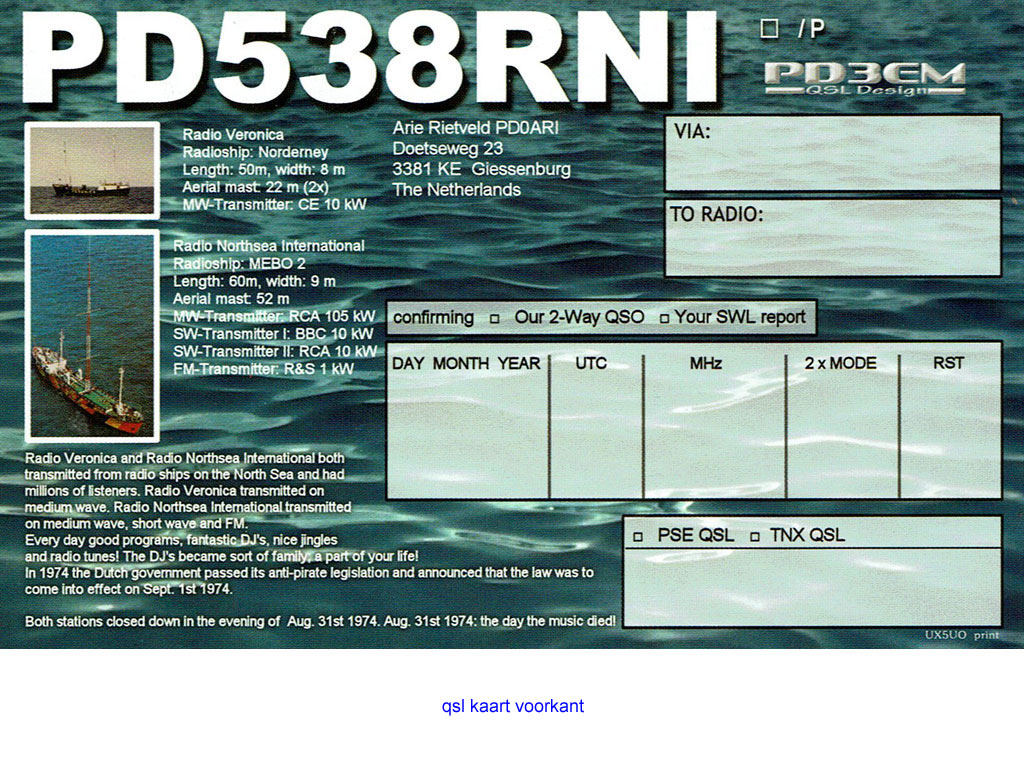Click the Radio Veronica heading text
The width and height of the screenshot is (1024, 768).
[233, 135]
